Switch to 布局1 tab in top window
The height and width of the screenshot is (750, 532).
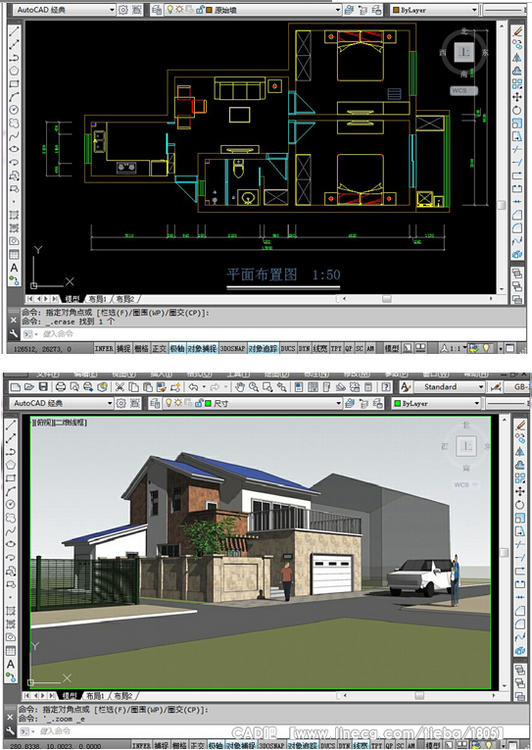point(97,299)
